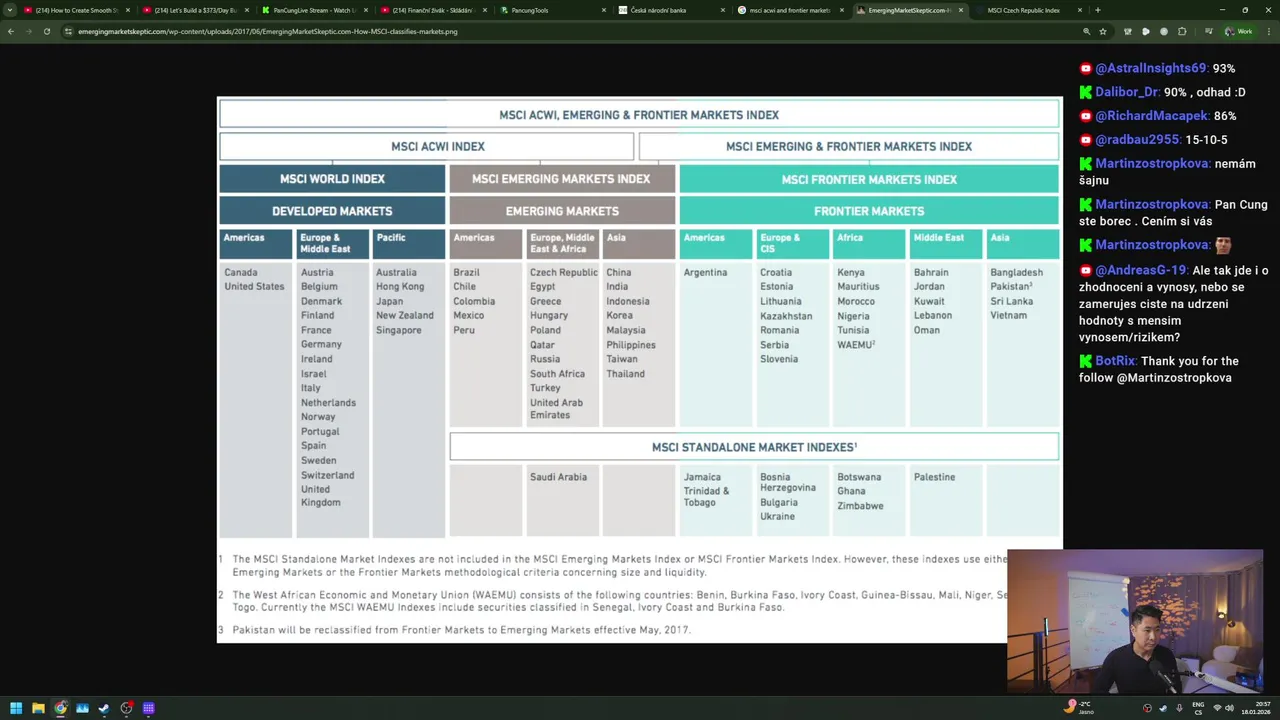Click the Kick icon next to BotRix
This screenshot has width=1280, height=720.
[1085, 361]
